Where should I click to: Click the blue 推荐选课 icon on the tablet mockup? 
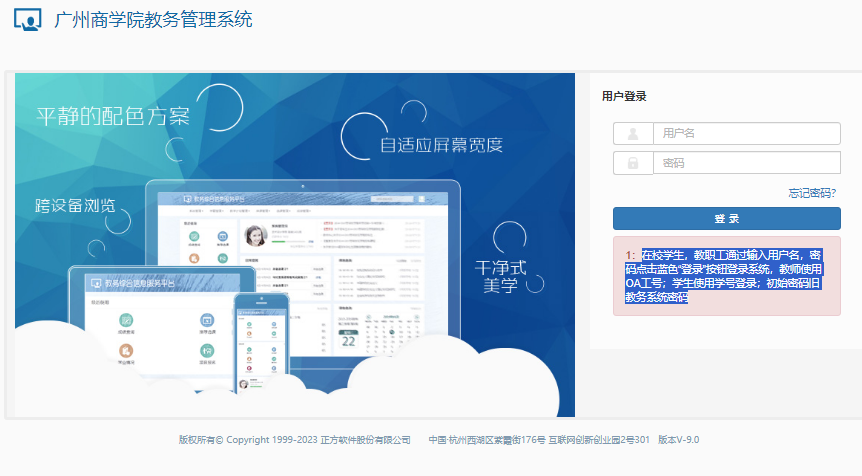click(207, 320)
